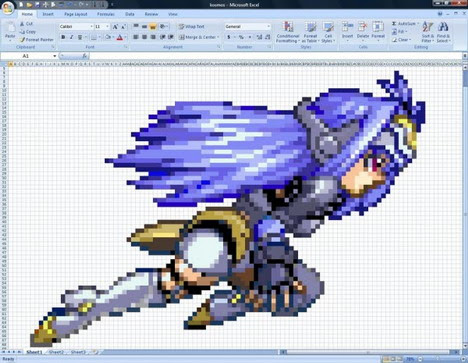Screen dimensions: 468x363
Task: Expand the font size 11 dropdown
Action: tap(107, 26)
